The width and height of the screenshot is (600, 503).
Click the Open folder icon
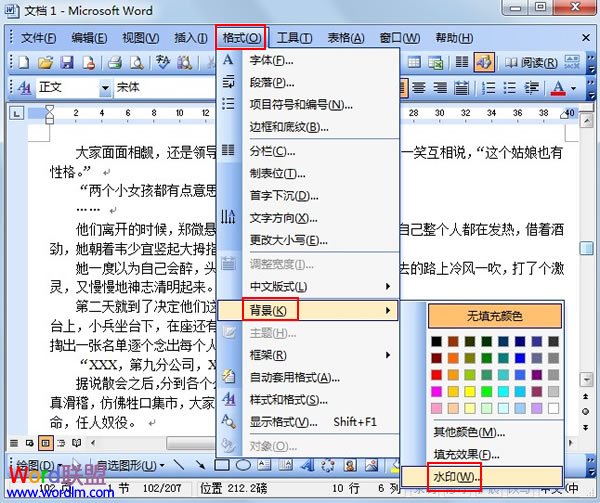[x=44, y=62]
